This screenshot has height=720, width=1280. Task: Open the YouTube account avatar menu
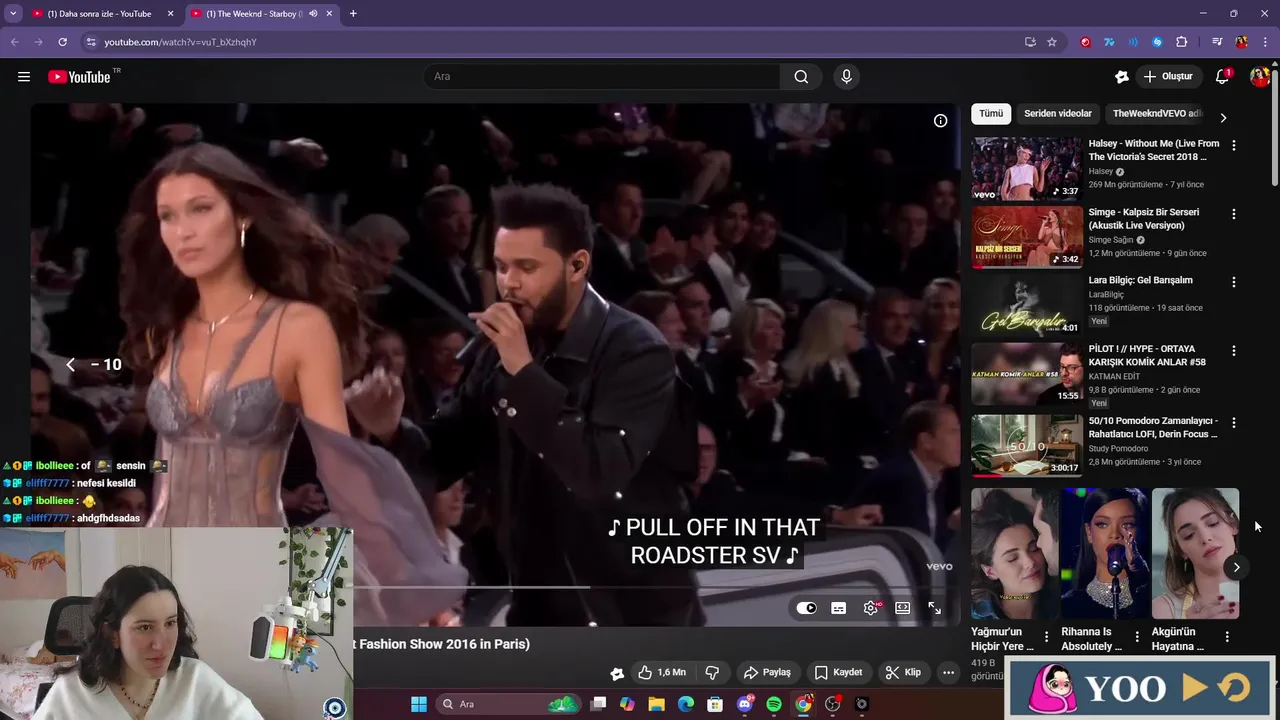pyautogui.click(x=1259, y=77)
